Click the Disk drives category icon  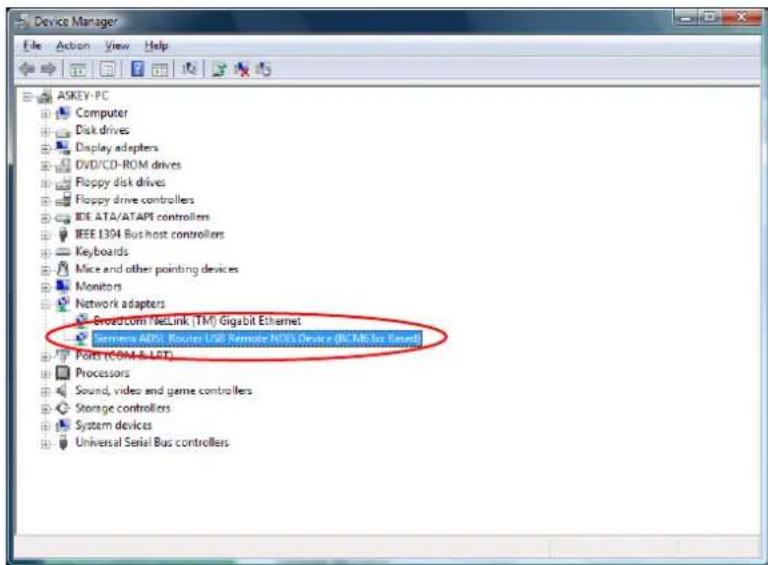[63, 131]
